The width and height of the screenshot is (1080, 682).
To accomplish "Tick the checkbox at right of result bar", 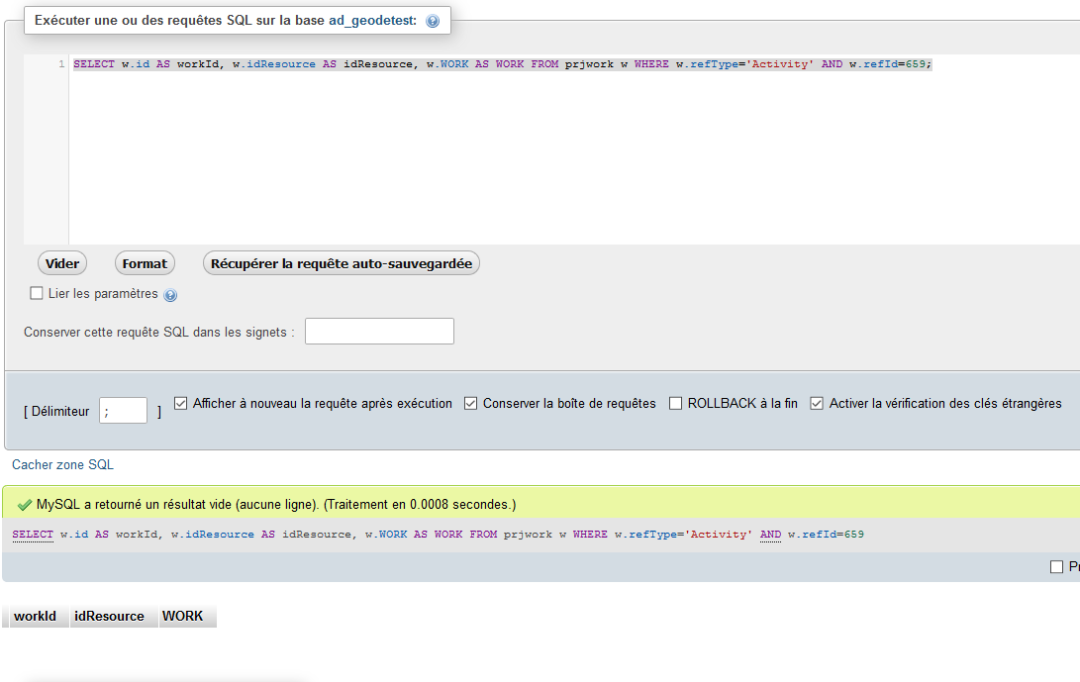I will [1057, 567].
